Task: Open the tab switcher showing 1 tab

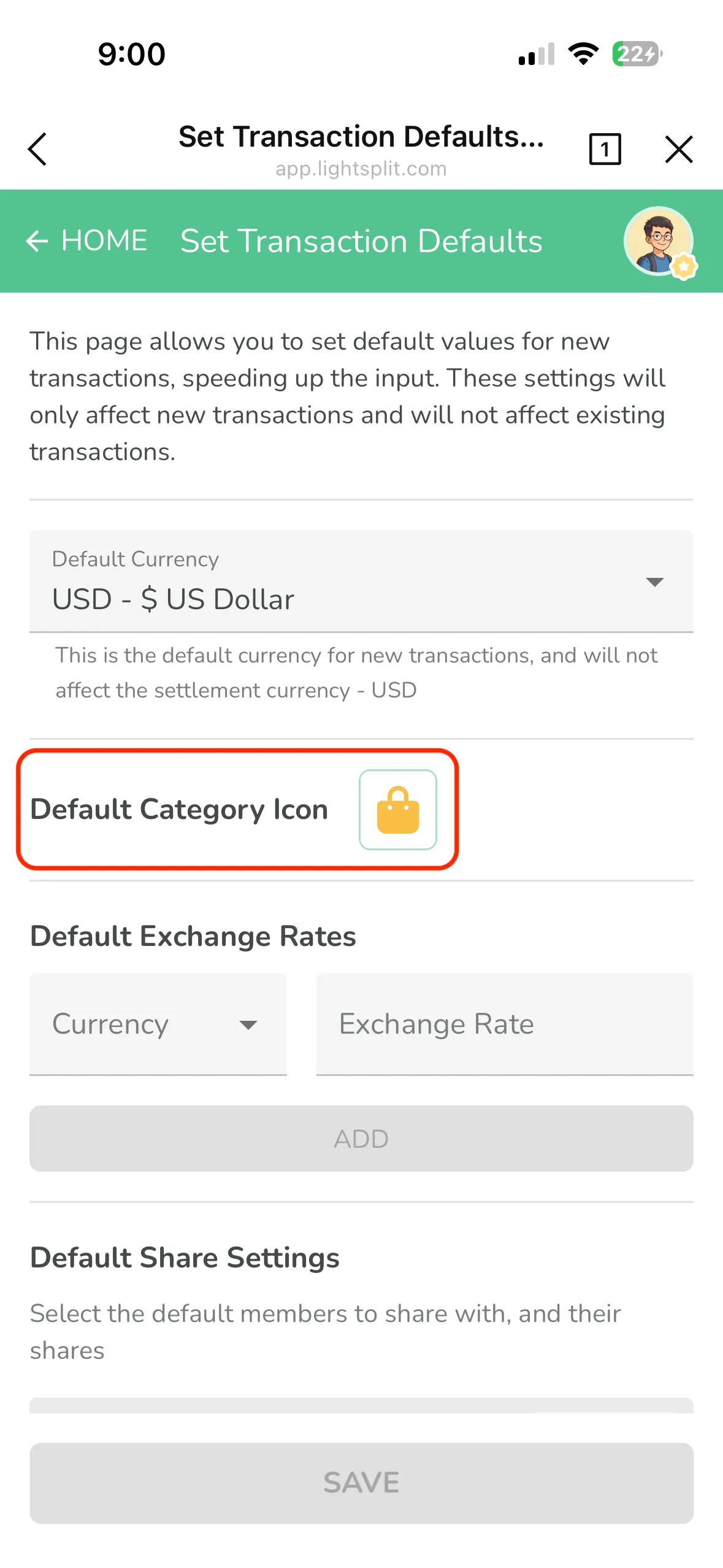Action: tap(605, 149)
